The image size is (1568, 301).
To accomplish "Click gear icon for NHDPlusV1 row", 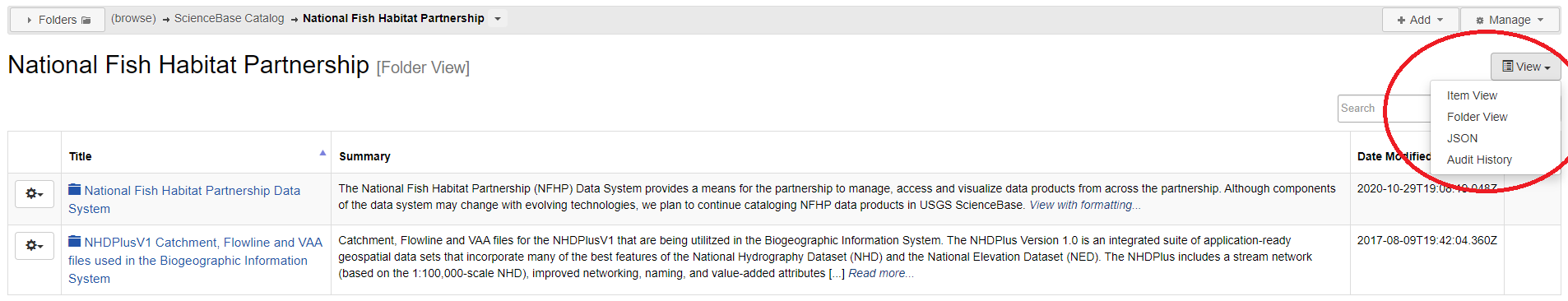I will point(35,246).
